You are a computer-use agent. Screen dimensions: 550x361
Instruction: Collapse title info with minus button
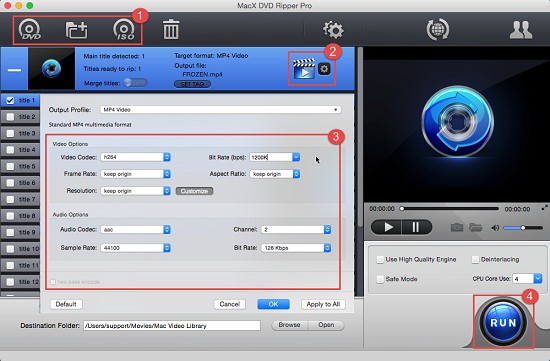point(14,70)
